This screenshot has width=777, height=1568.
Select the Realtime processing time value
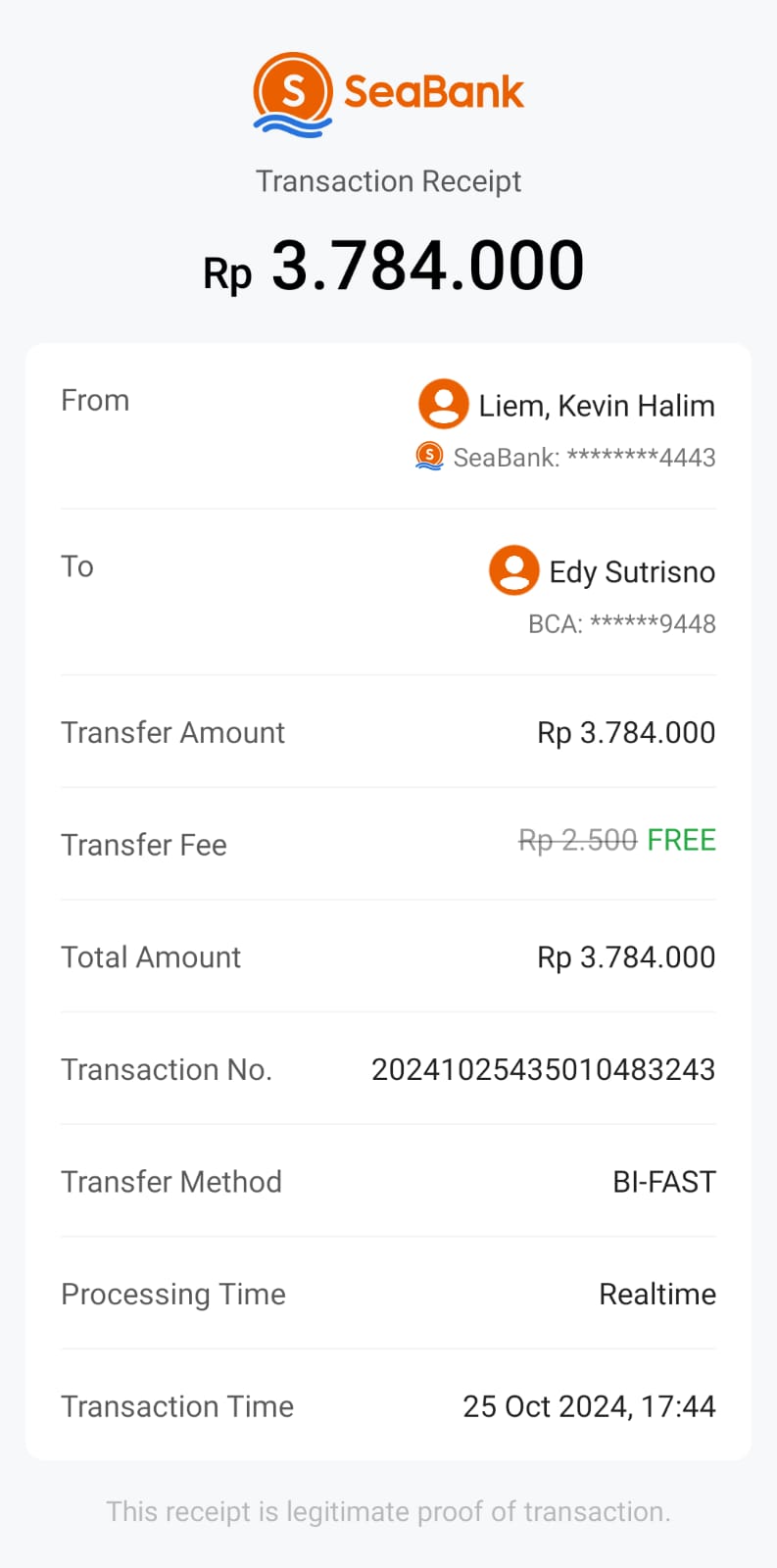tap(656, 1295)
